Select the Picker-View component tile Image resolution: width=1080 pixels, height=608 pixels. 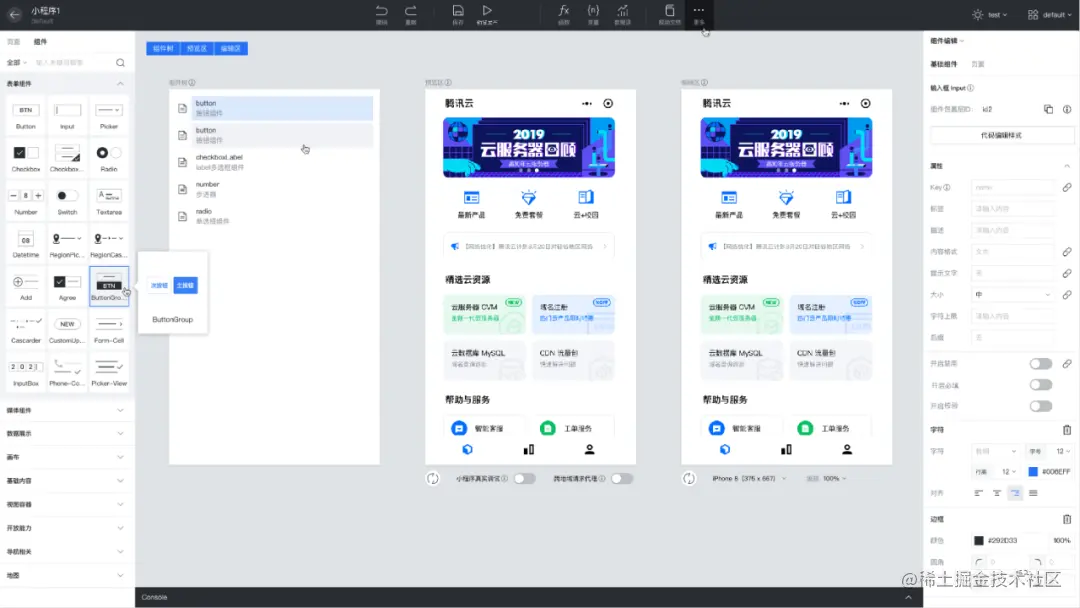pyautogui.click(x=109, y=373)
